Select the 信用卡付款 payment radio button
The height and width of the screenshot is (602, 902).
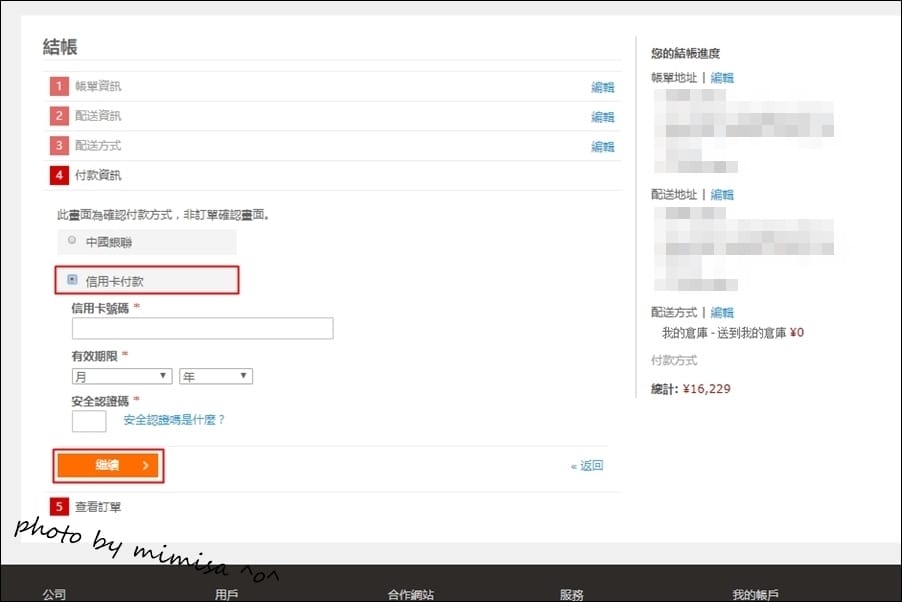71,279
